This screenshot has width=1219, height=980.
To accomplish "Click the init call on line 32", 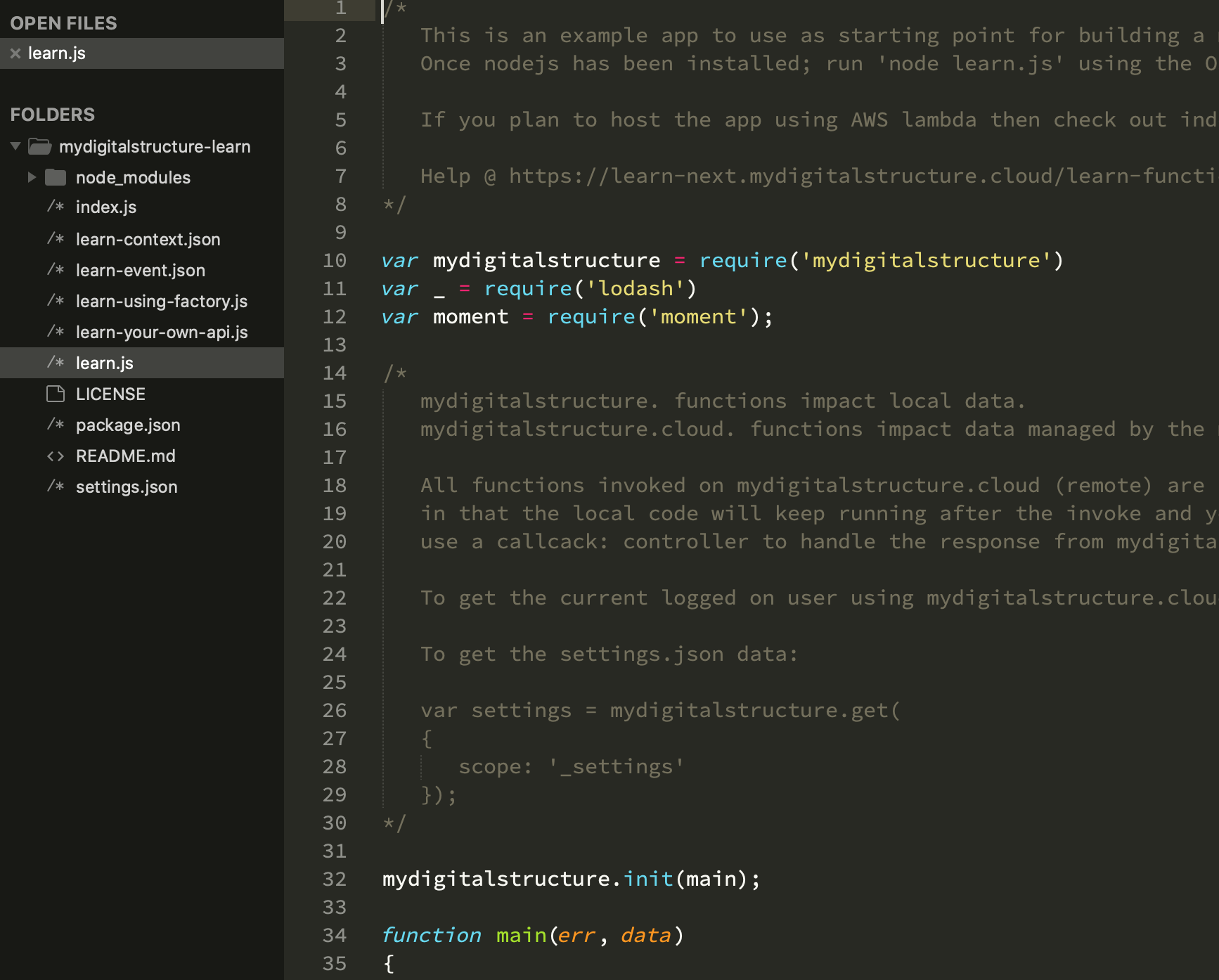I will click(x=648, y=879).
